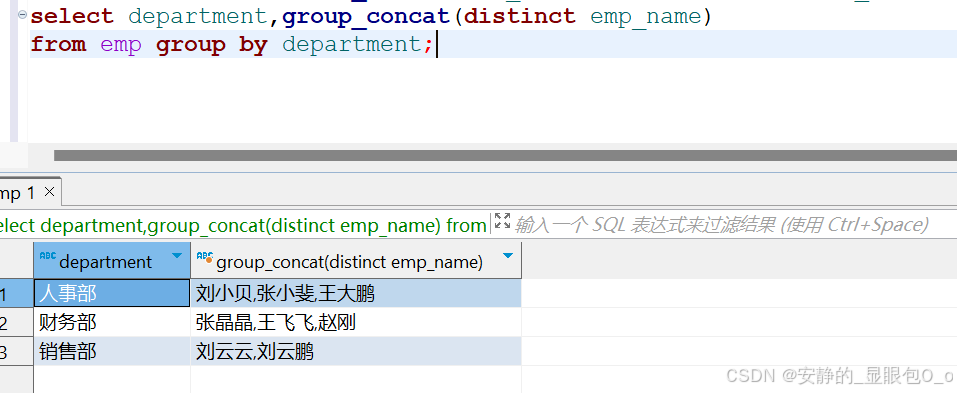The image size is (957, 393).
Task: Select the 人事部 department cell
Action: tap(112, 294)
